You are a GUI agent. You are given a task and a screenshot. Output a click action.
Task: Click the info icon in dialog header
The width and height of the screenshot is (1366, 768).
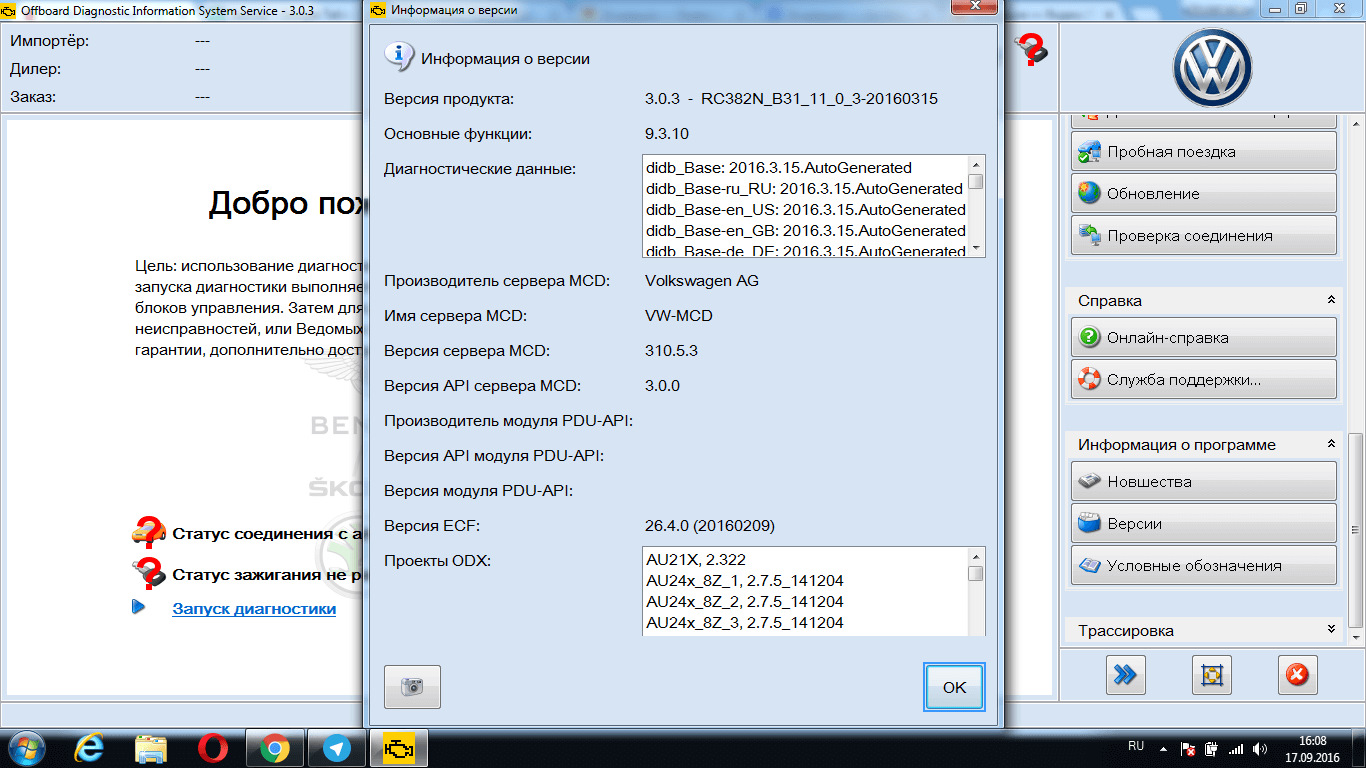[x=399, y=56]
